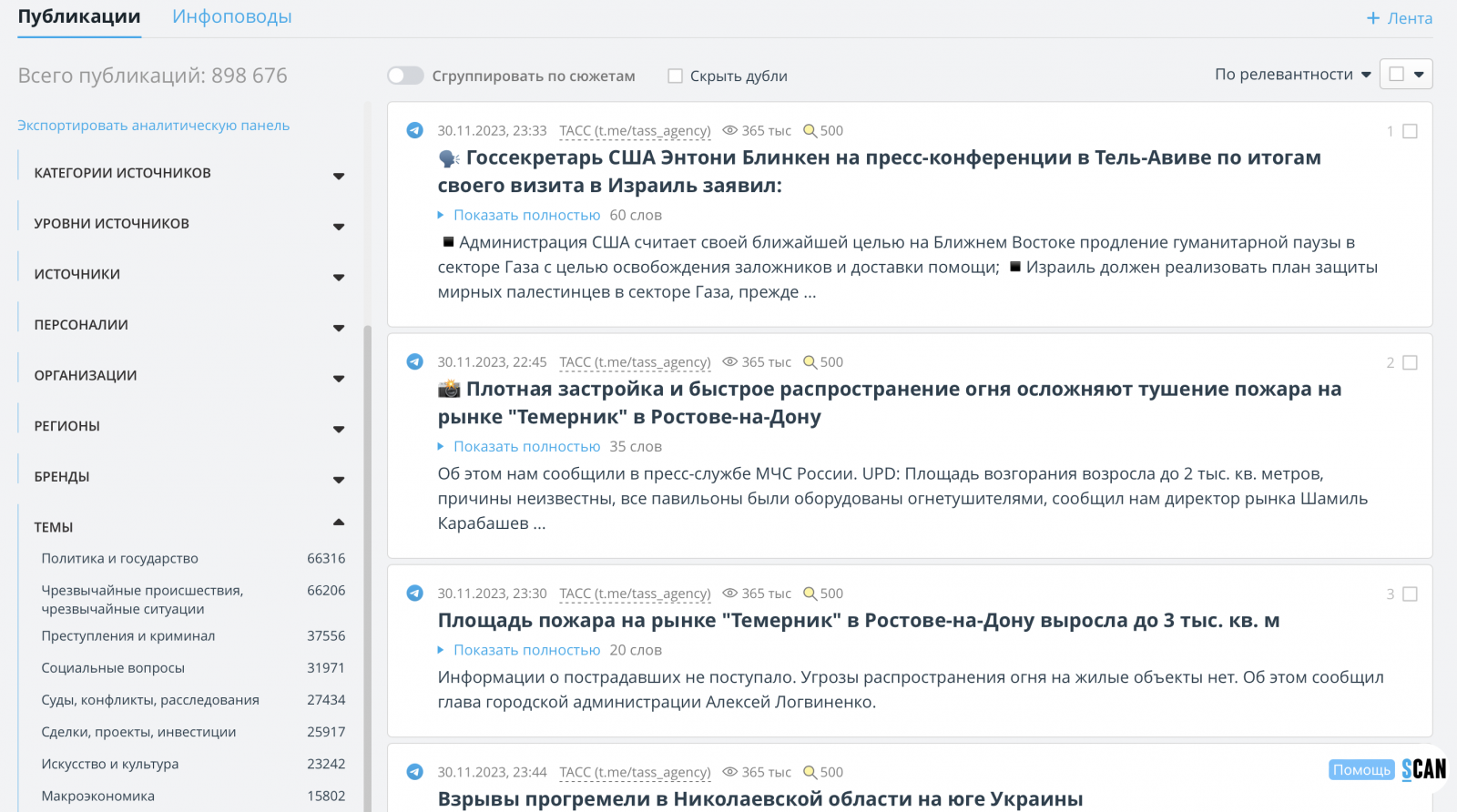The height and width of the screenshot is (812, 1457).
Task: Click the eye views icon on the first post
Action: pyautogui.click(x=729, y=130)
